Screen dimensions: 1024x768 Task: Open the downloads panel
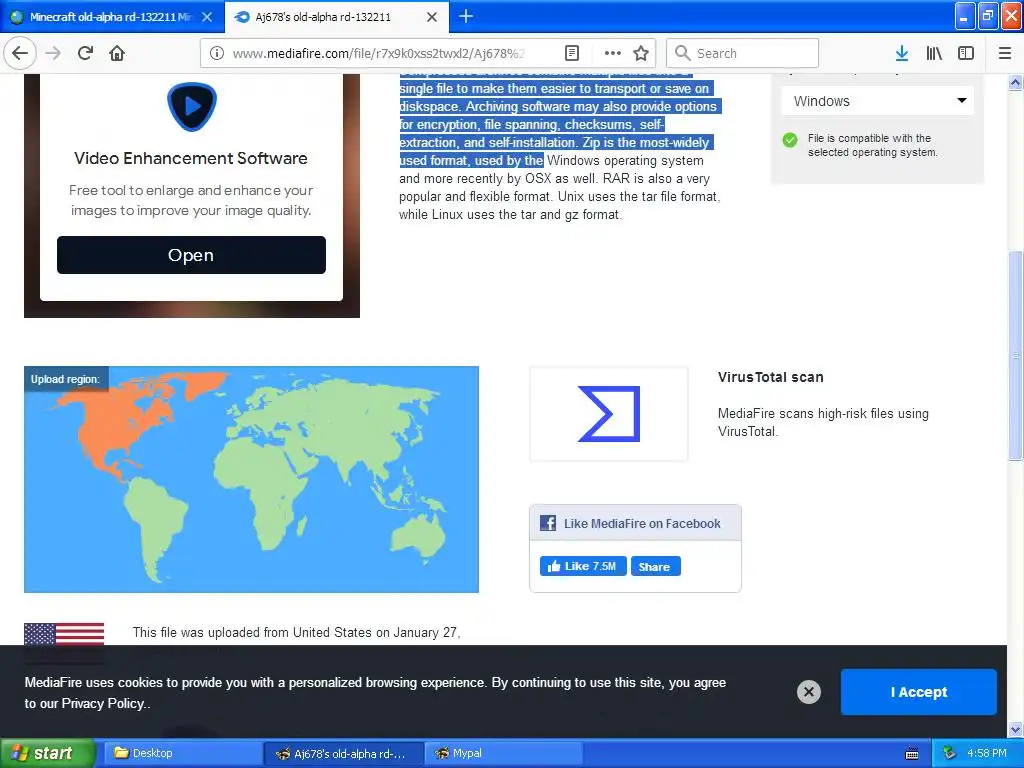pos(902,53)
